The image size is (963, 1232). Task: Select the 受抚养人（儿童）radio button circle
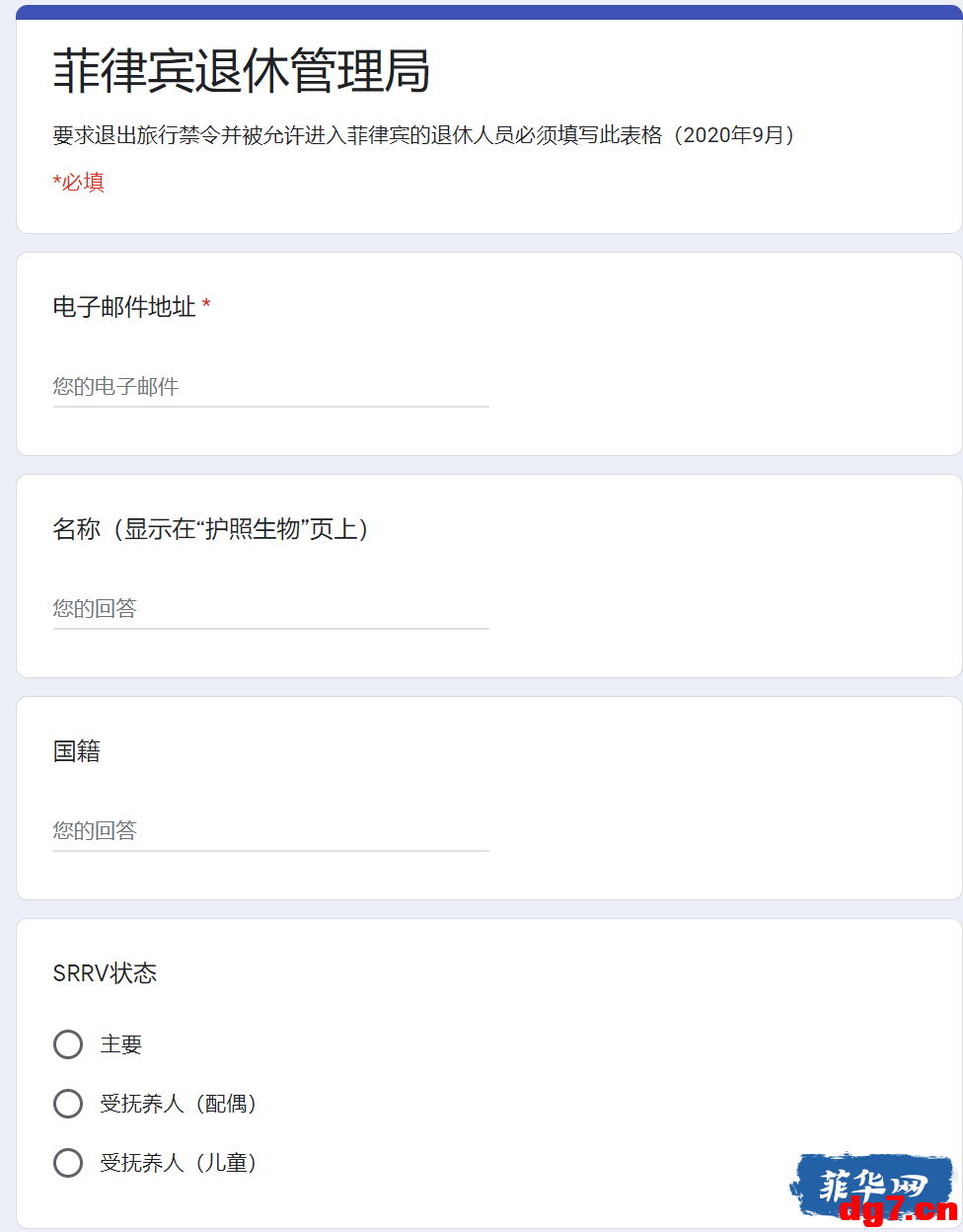point(68,1163)
